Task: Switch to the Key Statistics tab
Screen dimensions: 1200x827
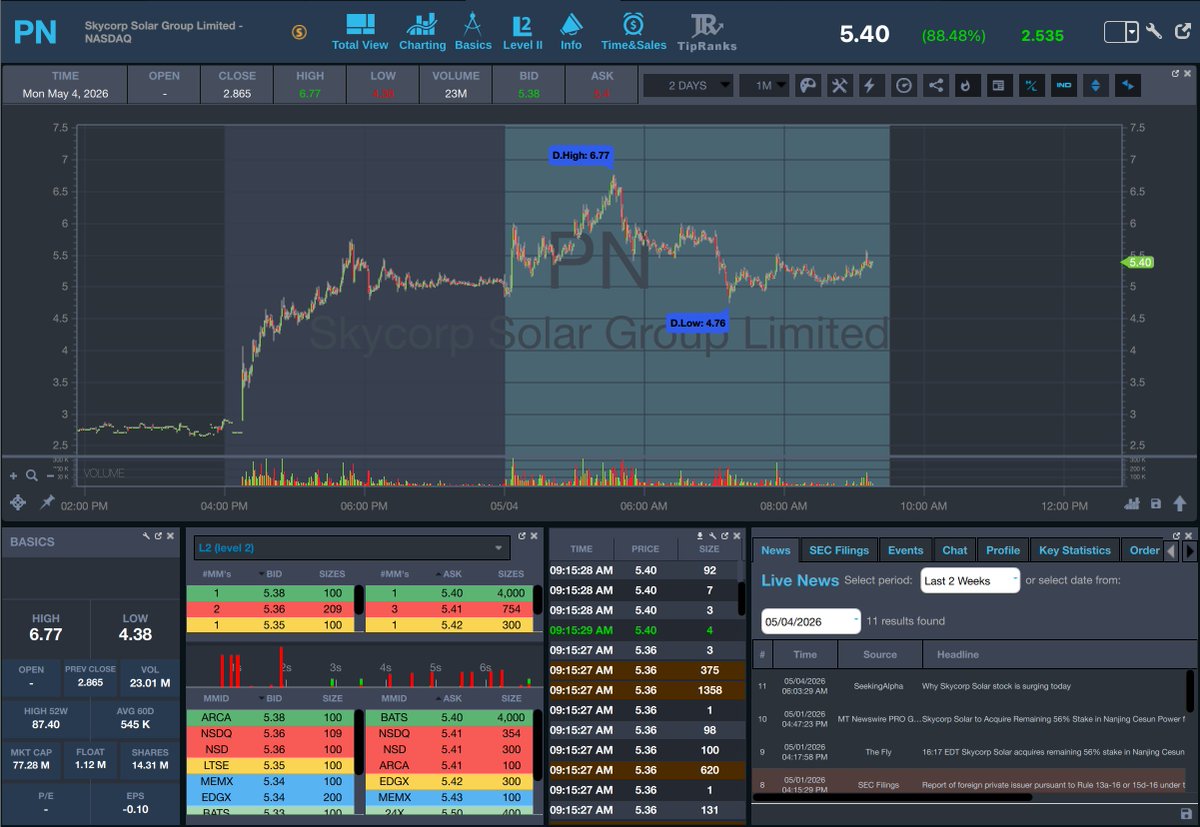Action: coord(1075,550)
